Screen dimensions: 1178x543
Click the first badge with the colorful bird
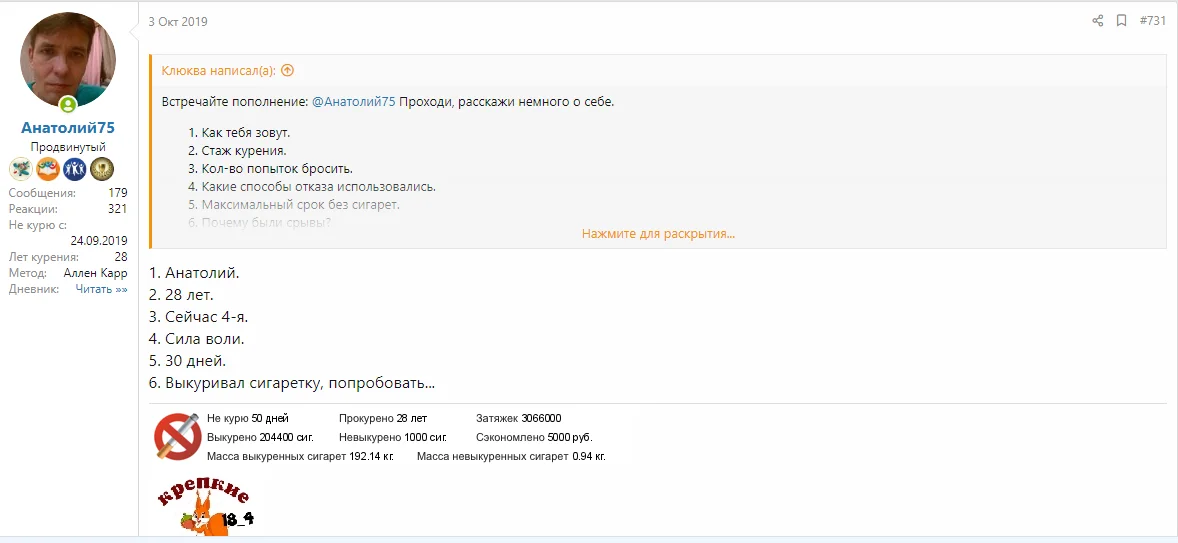[20, 169]
